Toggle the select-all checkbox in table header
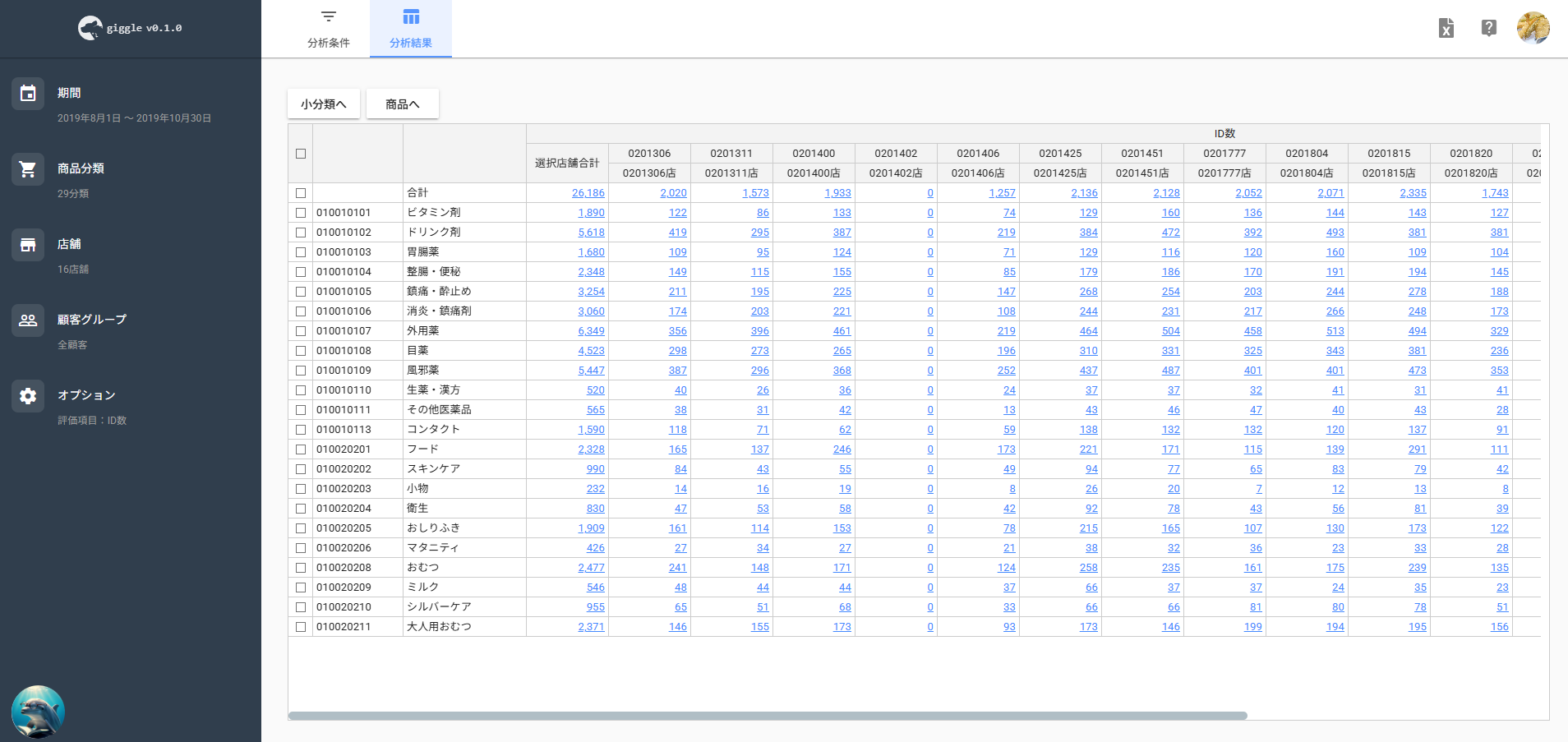This screenshot has height=742, width=1568. [x=301, y=154]
